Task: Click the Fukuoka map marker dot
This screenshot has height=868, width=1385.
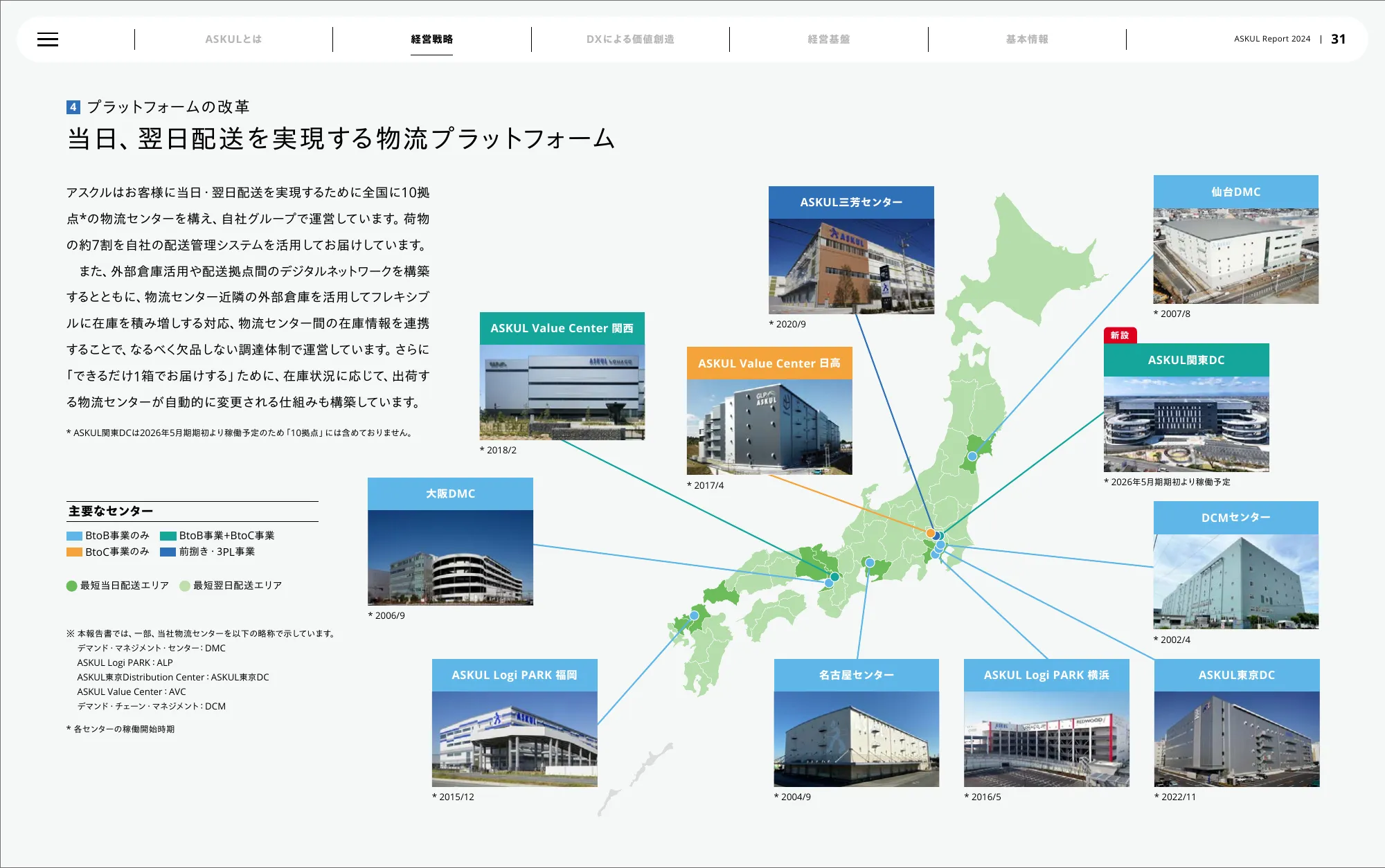Action: tap(694, 615)
